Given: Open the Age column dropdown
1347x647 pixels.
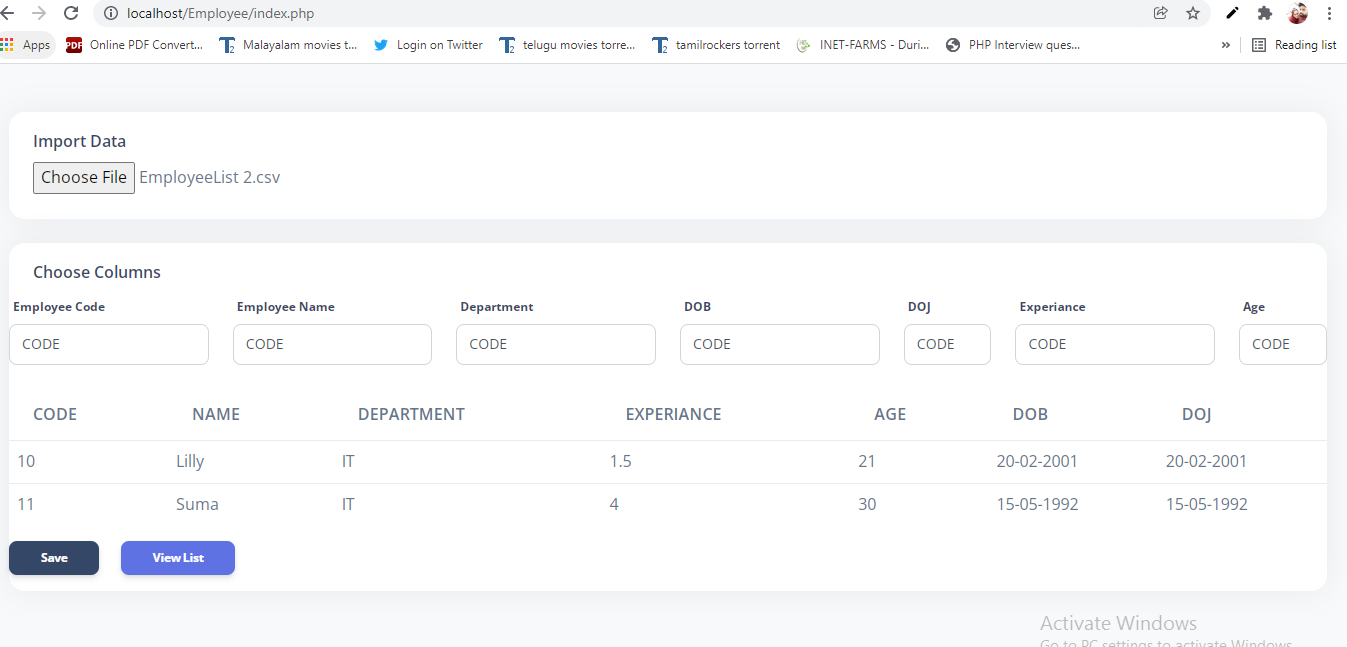Looking at the screenshot, I should [x=1283, y=344].
